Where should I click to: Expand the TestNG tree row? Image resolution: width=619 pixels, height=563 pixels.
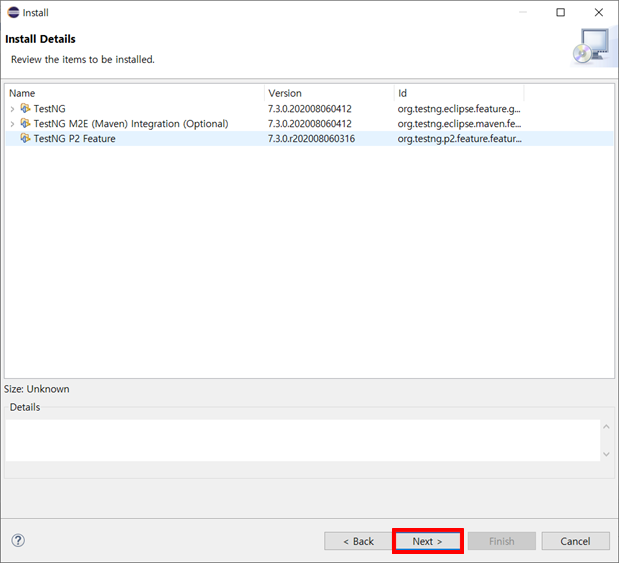[x=12, y=109]
